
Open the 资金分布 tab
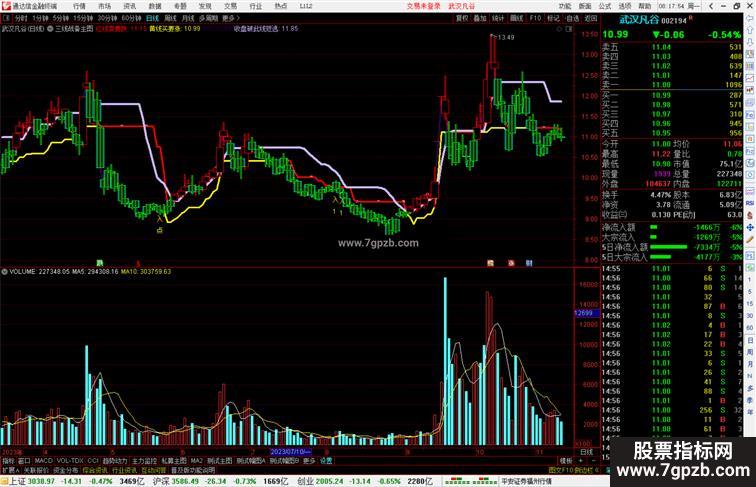pyautogui.click(x=66, y=470)
